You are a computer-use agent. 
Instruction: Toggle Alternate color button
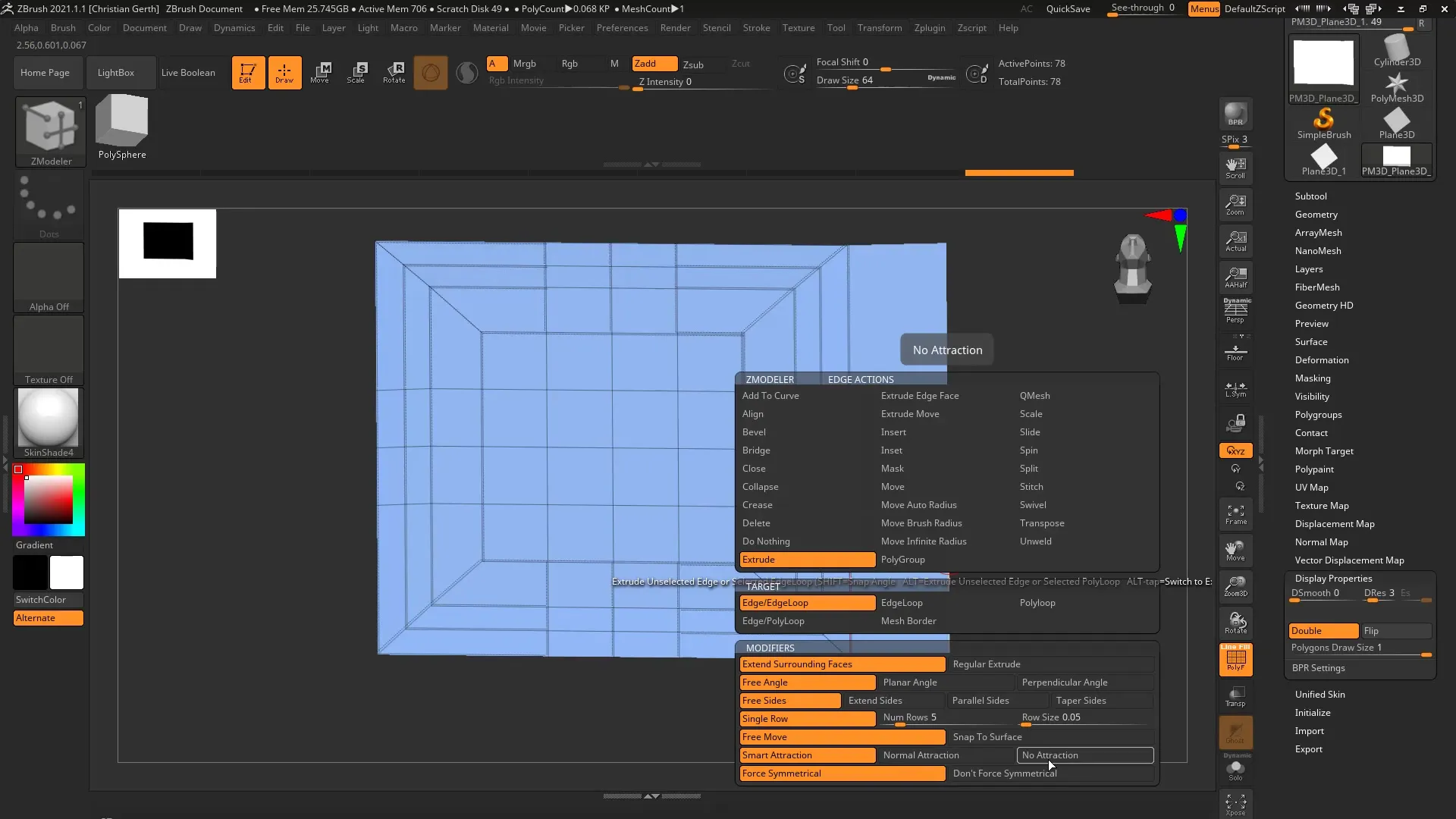49,618
